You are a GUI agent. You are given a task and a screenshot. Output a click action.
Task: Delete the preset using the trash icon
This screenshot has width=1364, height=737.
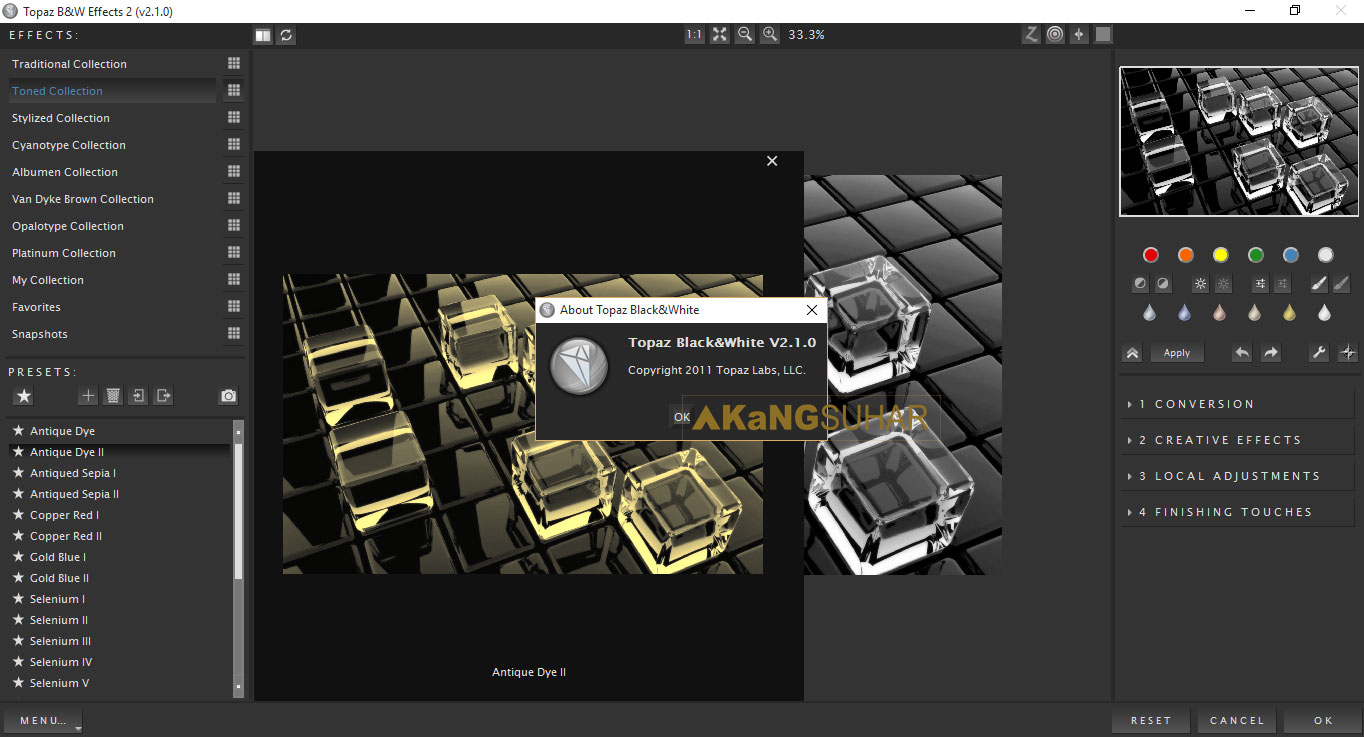(x=113, y=396)
